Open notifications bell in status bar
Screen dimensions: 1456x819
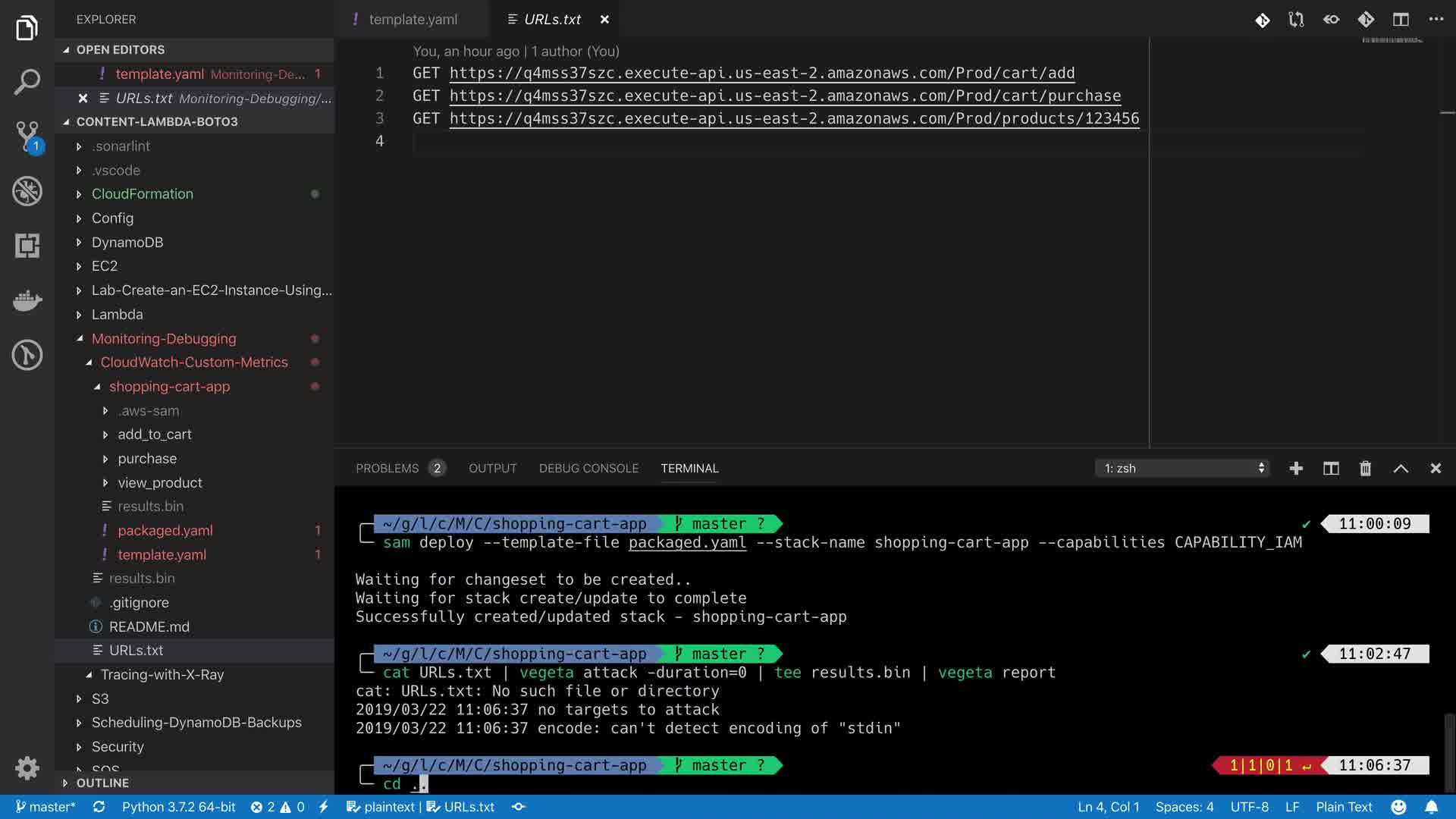point(1431,807)
